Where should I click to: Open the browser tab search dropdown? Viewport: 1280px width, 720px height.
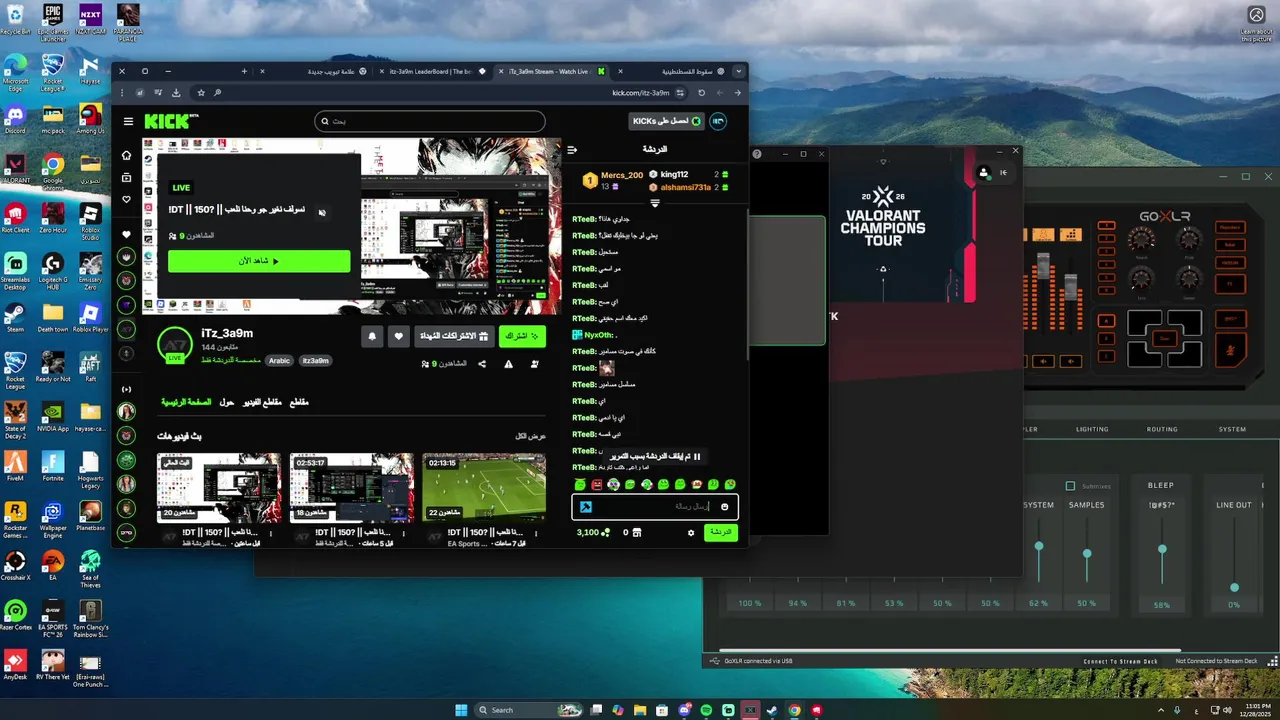click(739, 71)
